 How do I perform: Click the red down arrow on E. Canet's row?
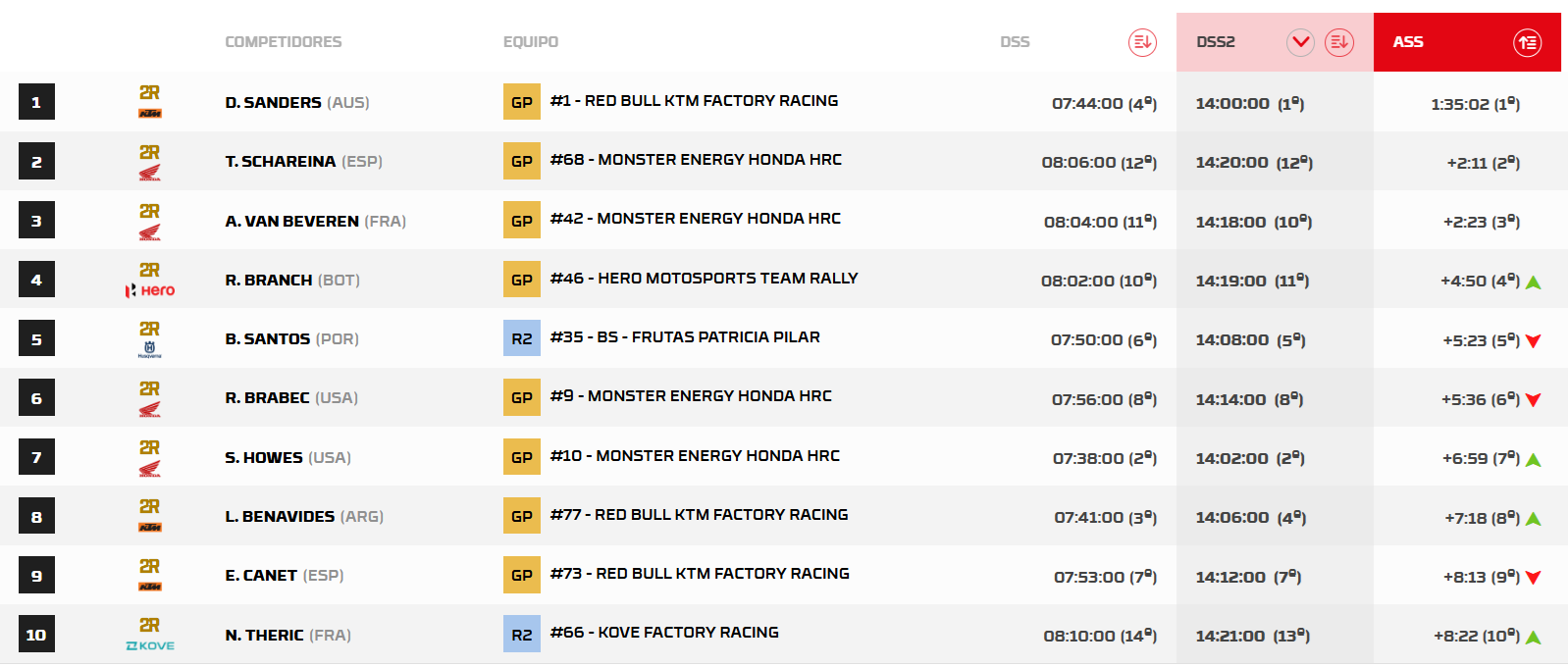(1534, 578)
